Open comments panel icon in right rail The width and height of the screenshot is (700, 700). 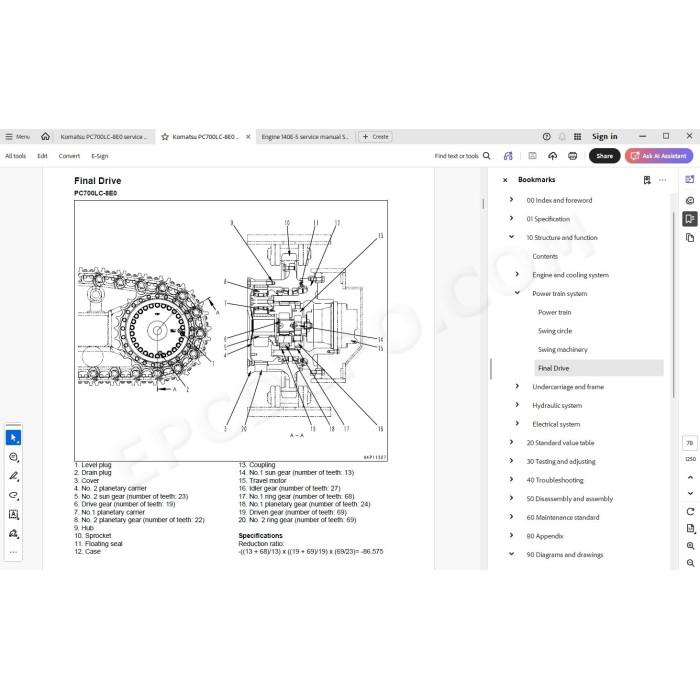coord(690,200)
